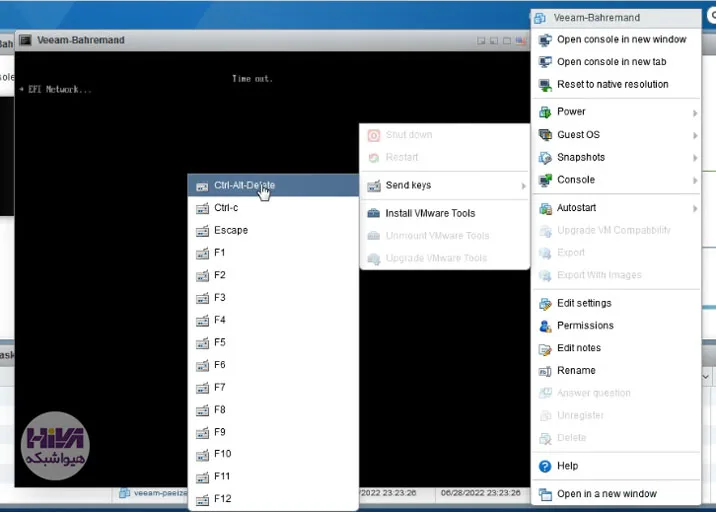The height and width of the screenshot is (512, 716).
Task: Click the Send keys keyboard icon
Action: click(x=374, y=186)
